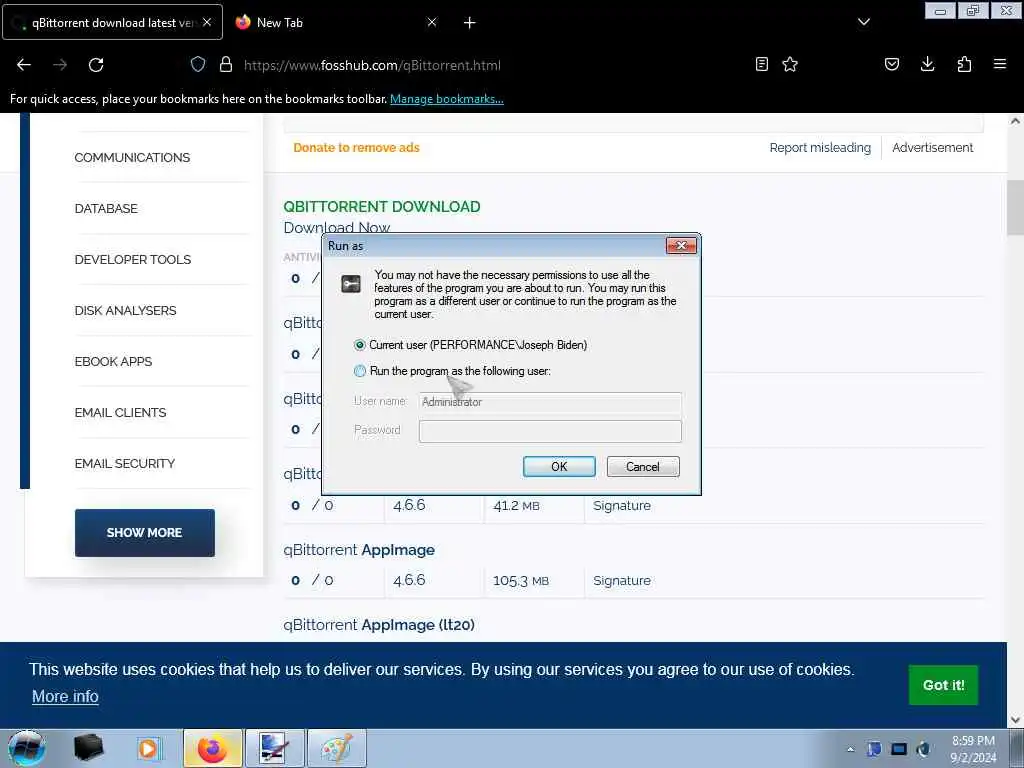Viewport: 1024px width, 768px height.
Task: Click the scroll up arrow of page
Action: tap(1015, 121)
